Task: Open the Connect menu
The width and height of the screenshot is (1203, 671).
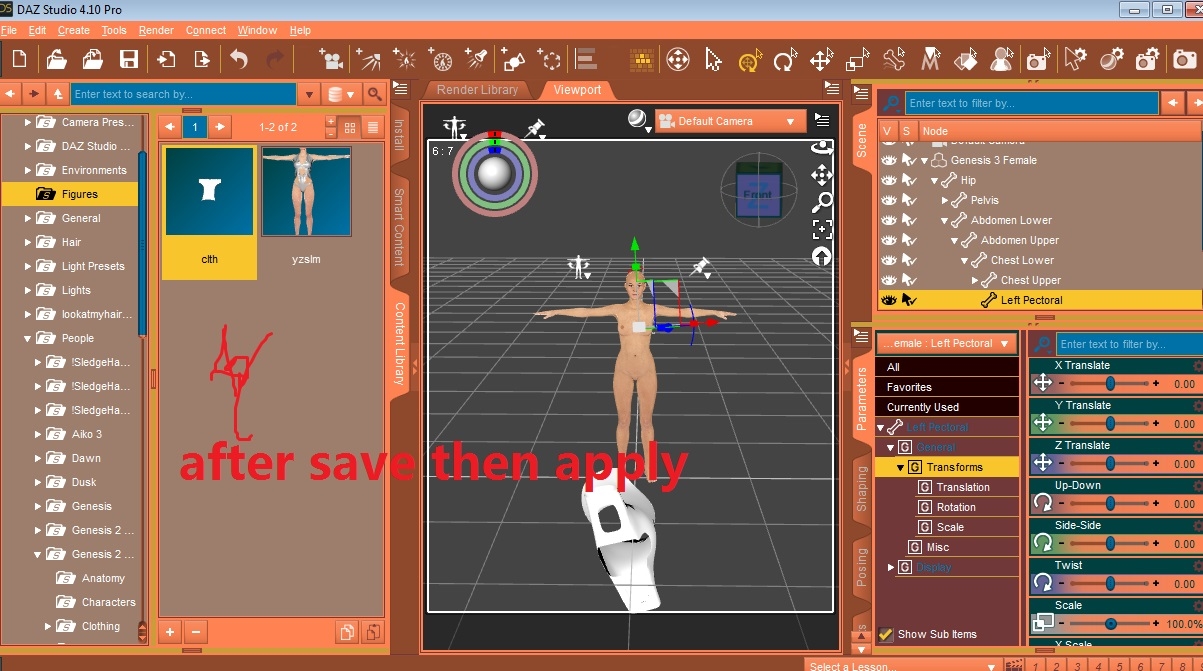Action: 206,30
